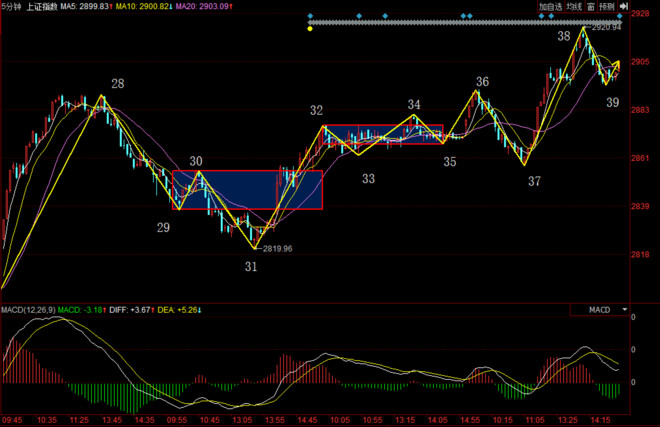Click the 10:55 time axis label
Viewport: 660px width, 427px height.
point(373,420)
